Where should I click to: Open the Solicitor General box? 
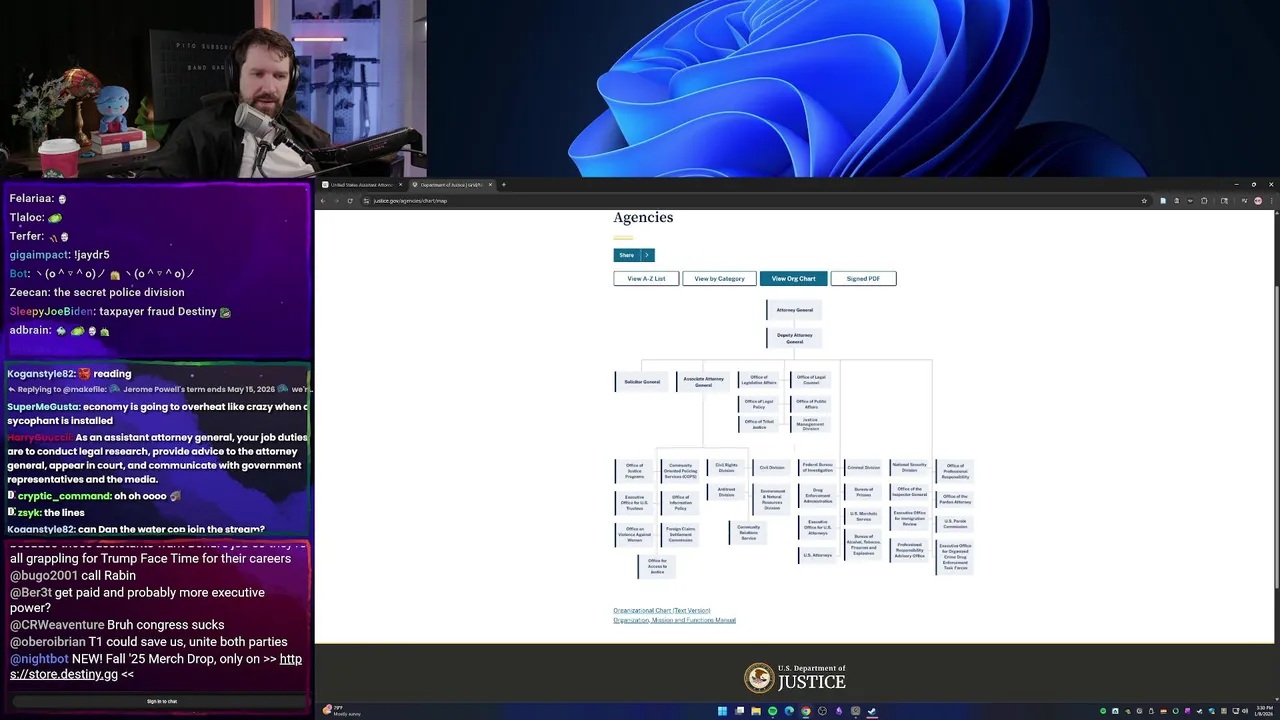click(x=642, y=382)
